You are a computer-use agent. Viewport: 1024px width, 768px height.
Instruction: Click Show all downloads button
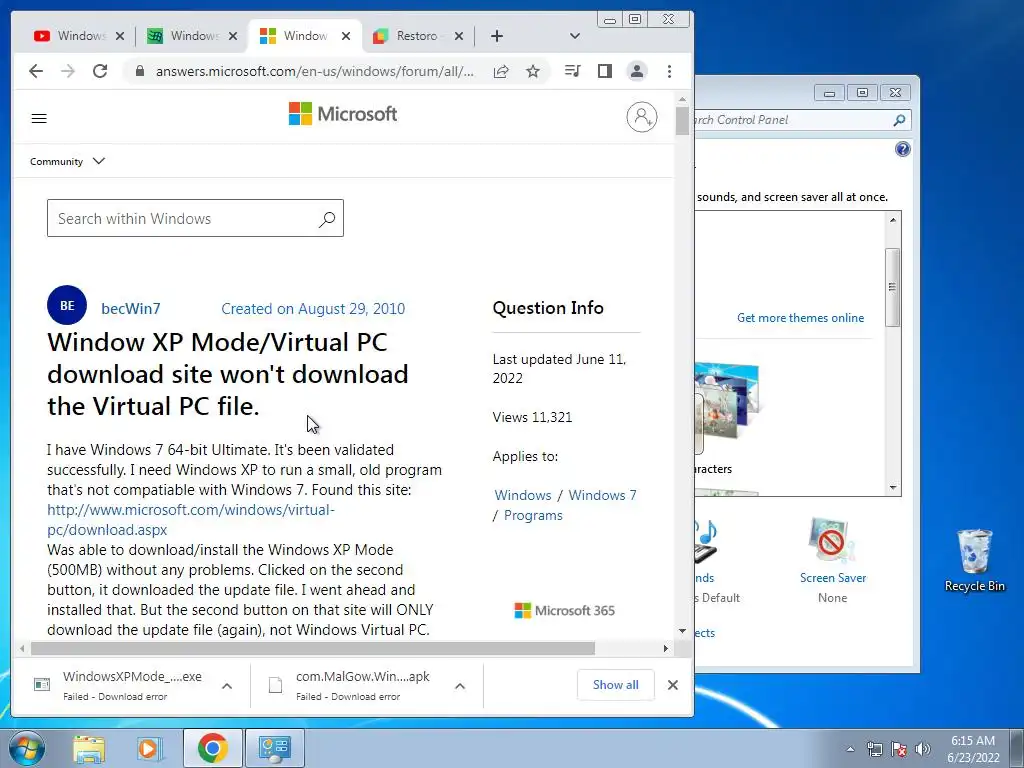(x=615, y=684)
